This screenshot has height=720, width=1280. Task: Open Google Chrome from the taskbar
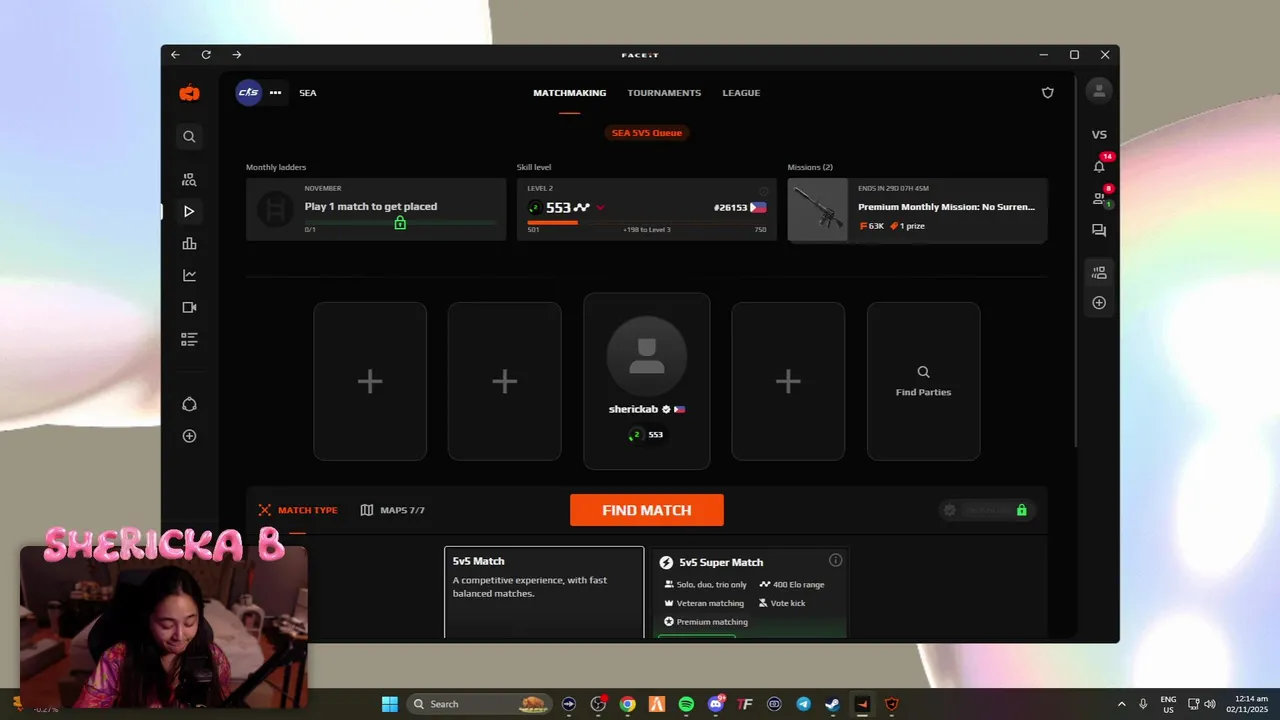(x=627, y=704)
